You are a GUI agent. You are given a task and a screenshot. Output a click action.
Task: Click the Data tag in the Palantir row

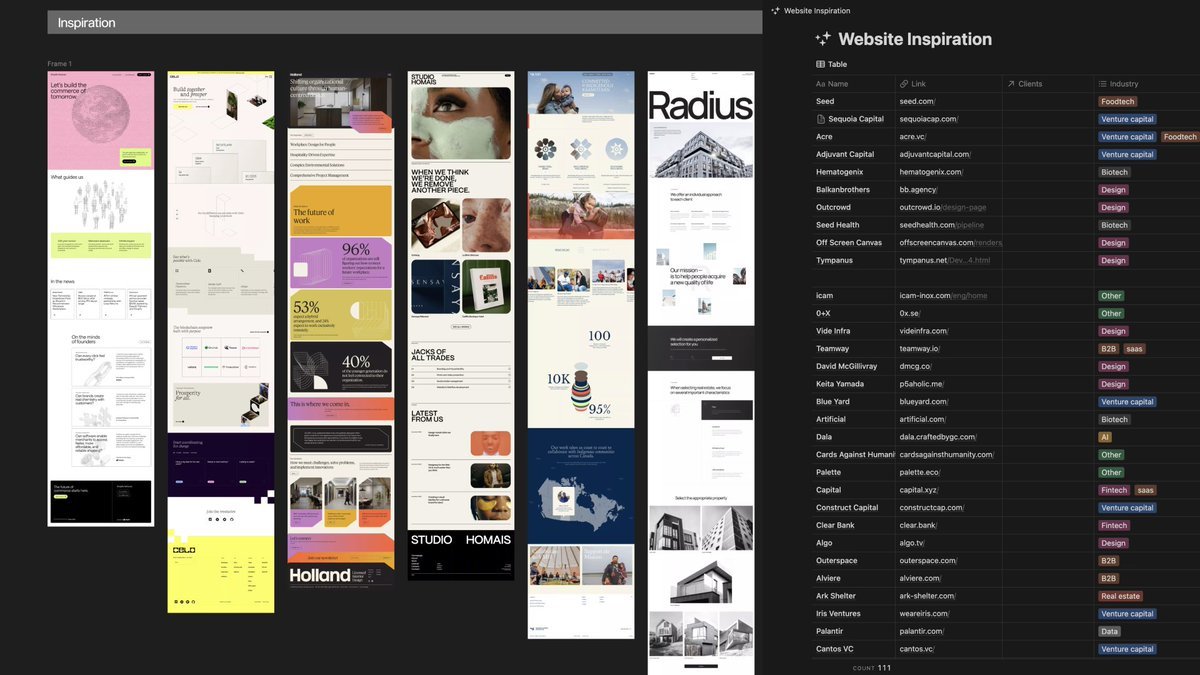[1110, 631]
